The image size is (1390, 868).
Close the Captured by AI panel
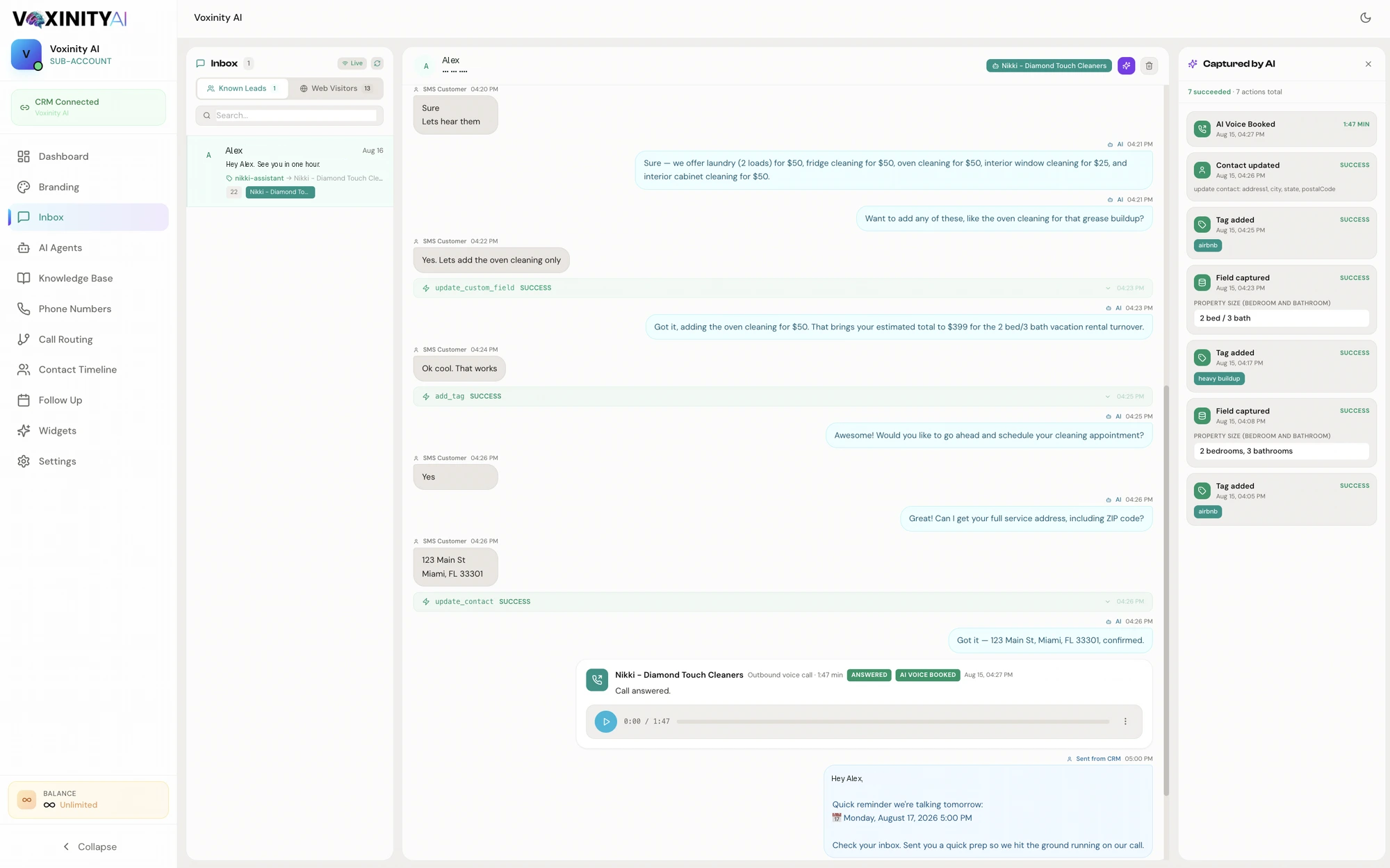1368,64
